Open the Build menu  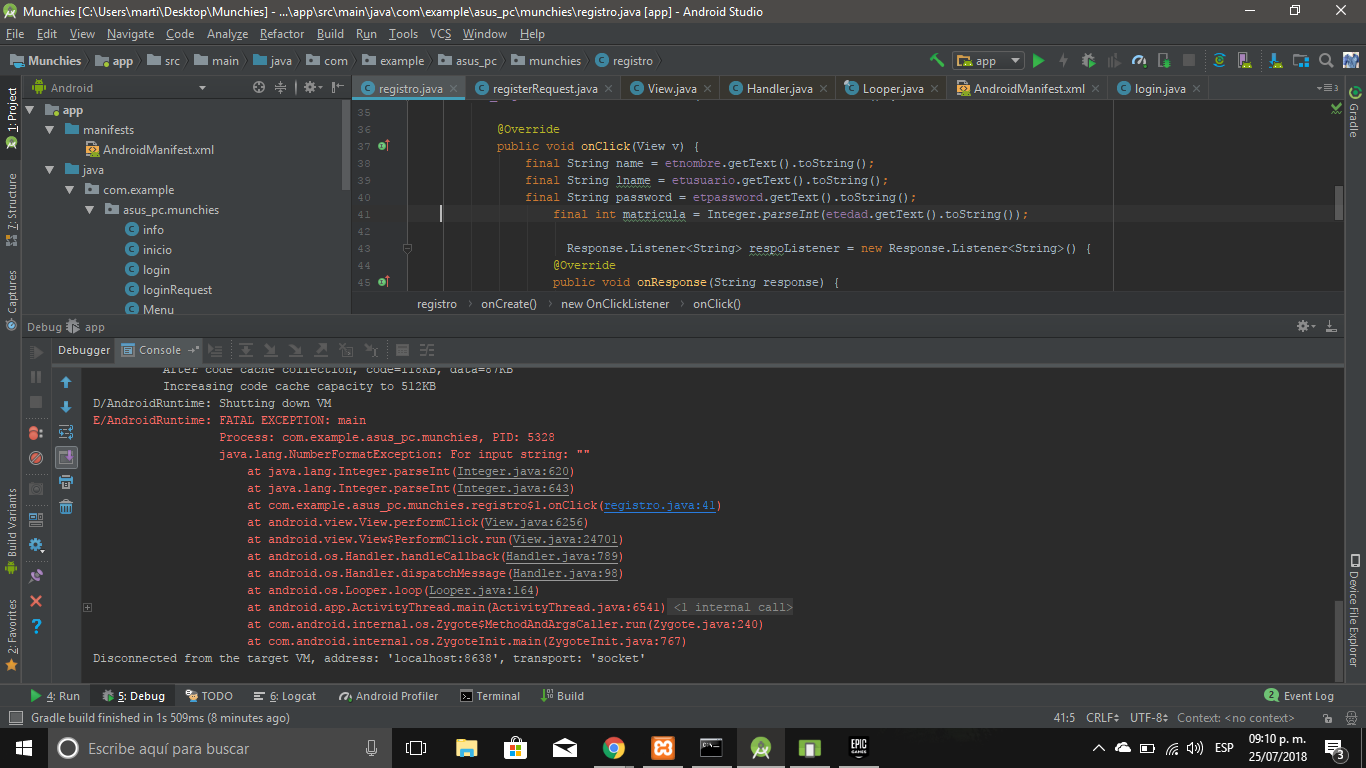tap(330, 33)
